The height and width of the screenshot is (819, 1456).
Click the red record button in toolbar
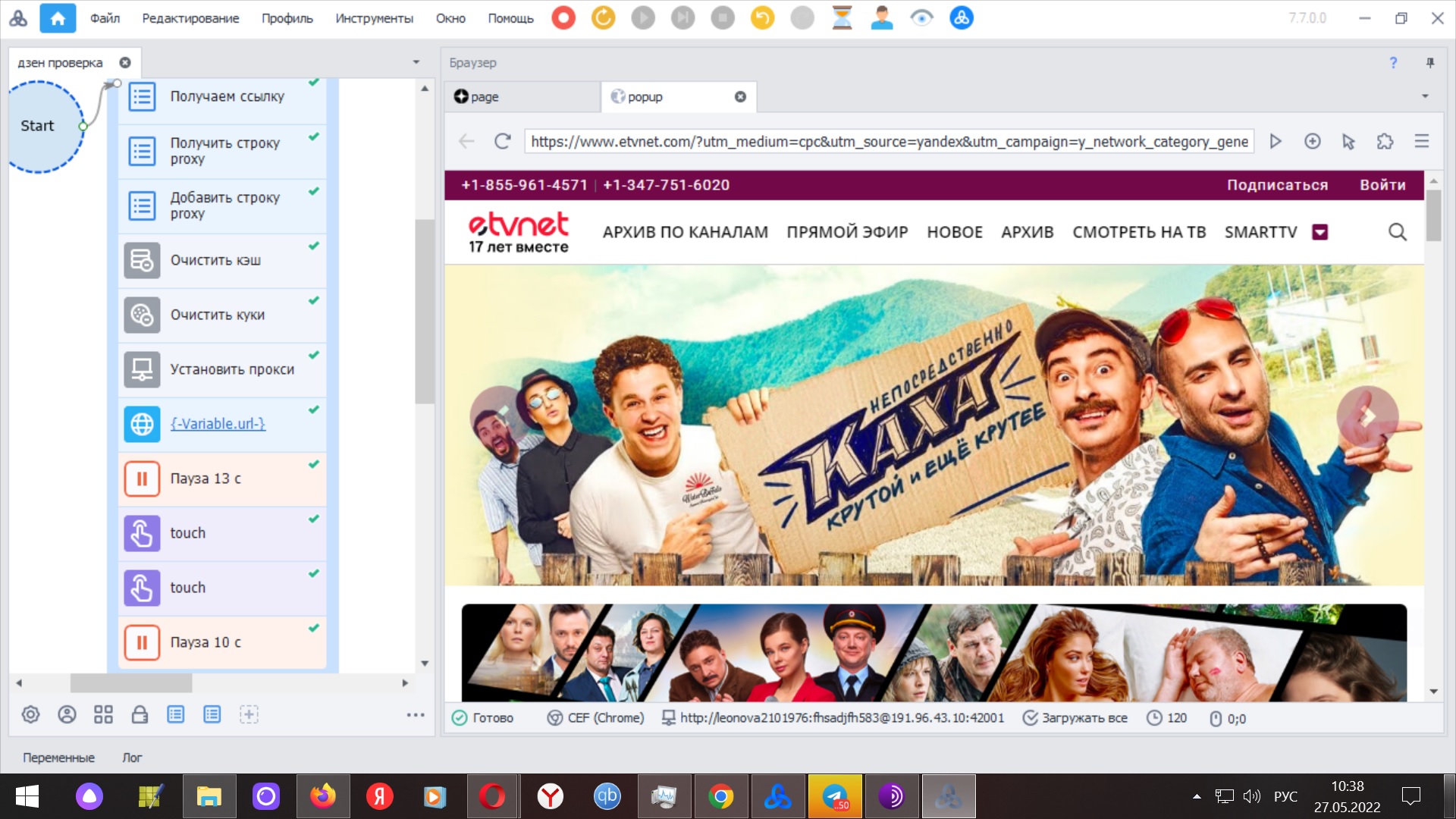[x=563, y=17]
